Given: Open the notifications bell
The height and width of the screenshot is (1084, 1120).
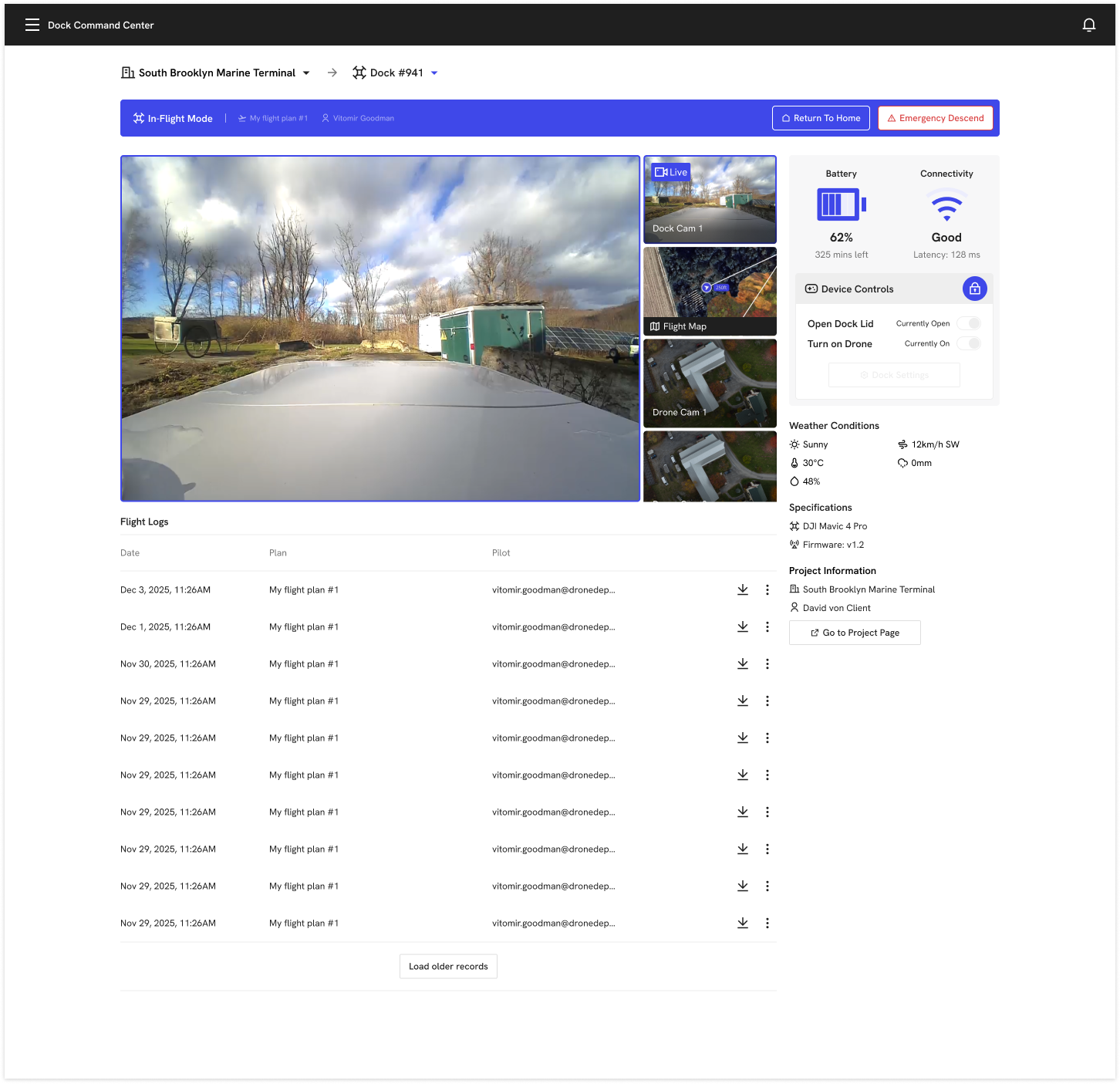Looking at the screenshot, I should [1088, 25].
